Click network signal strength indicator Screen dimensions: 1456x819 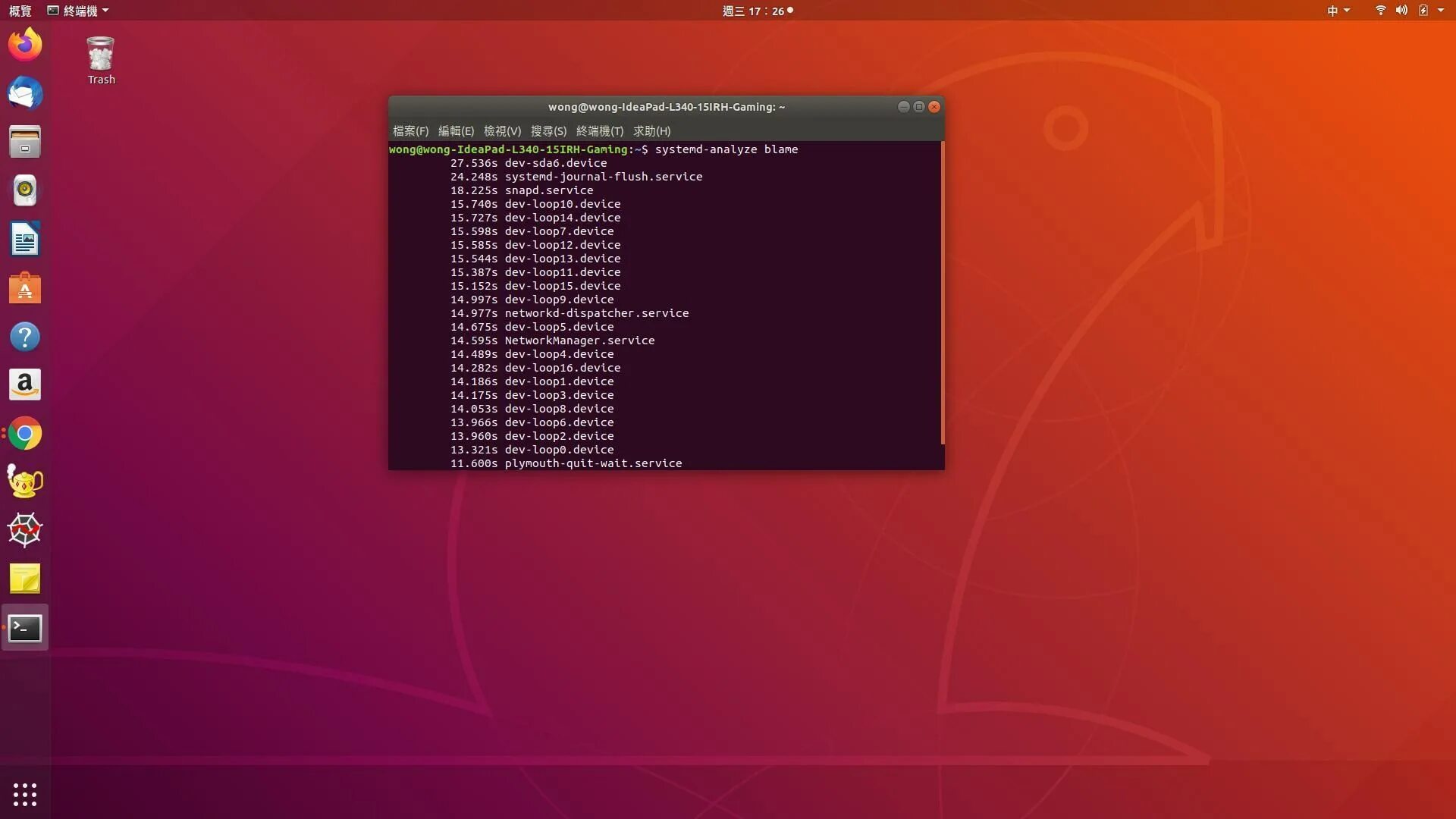(1381, 10)
